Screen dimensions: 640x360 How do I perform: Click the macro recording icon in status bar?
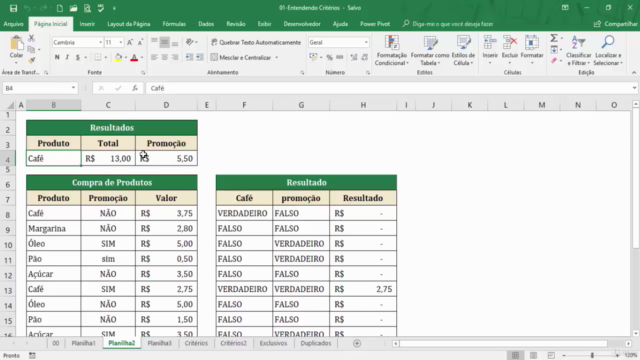pyautogui.click(x=32, y=356)
